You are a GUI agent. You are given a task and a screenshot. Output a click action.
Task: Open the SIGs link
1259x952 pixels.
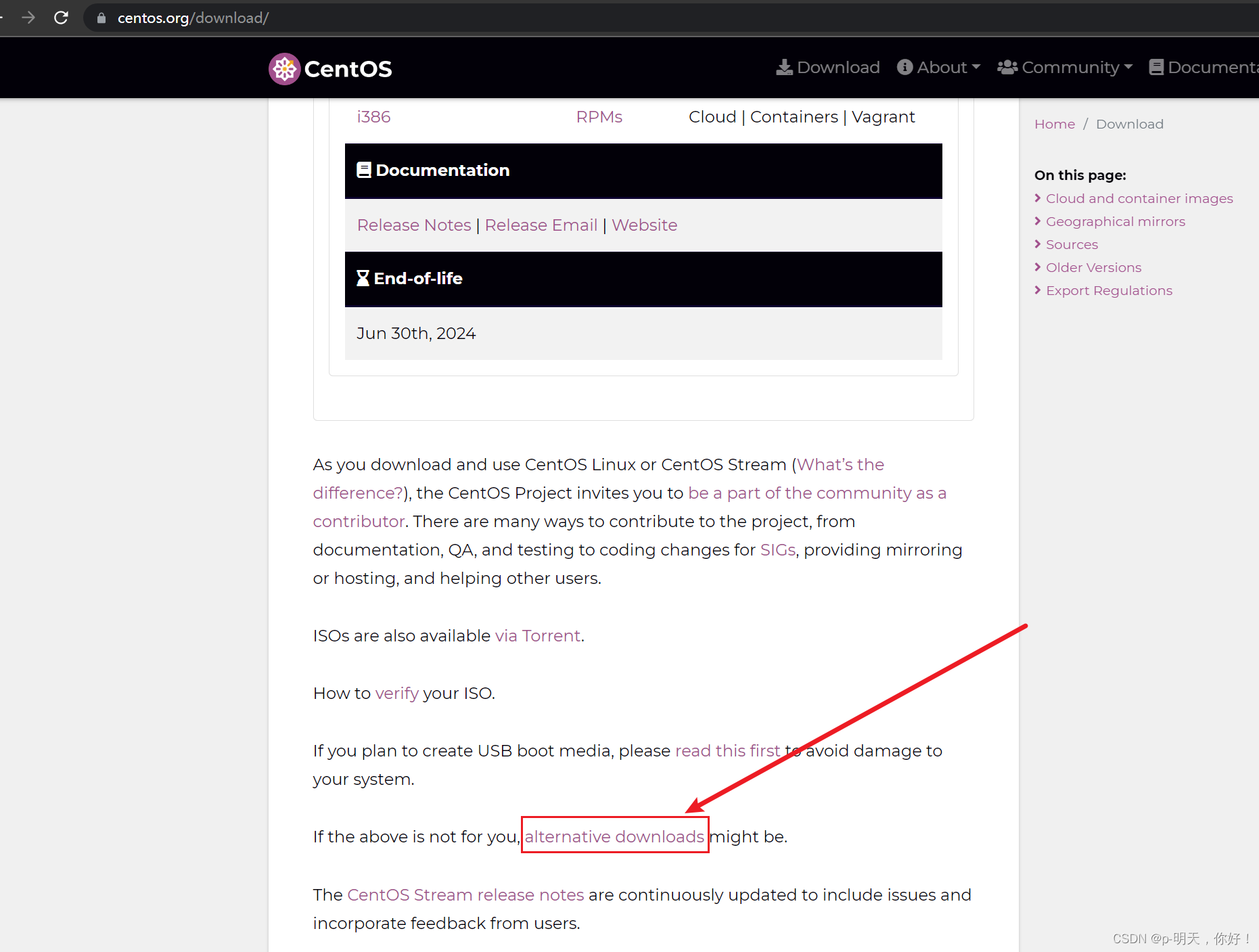coord(777,550)
